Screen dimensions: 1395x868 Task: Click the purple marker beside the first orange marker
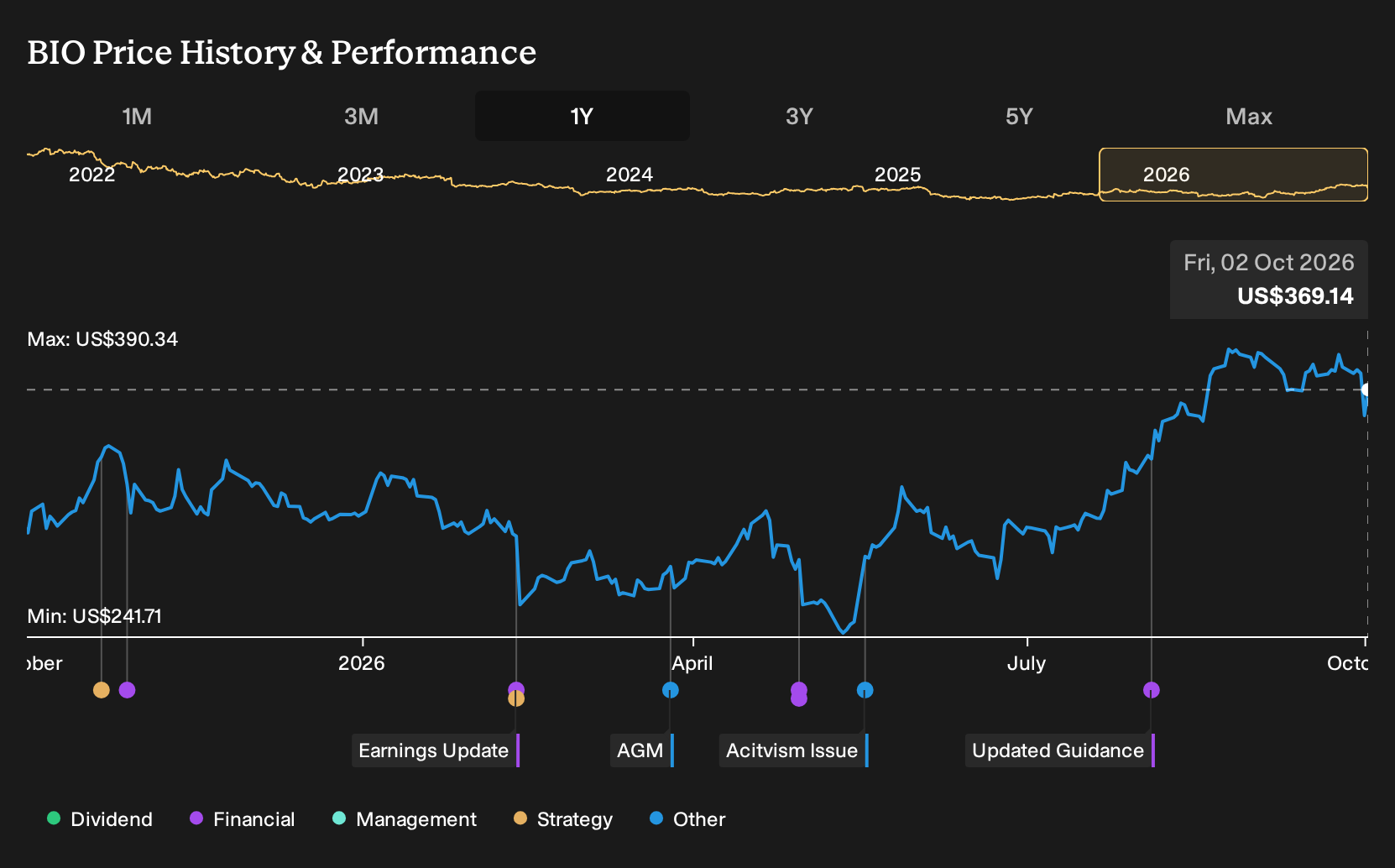(128, 690)
